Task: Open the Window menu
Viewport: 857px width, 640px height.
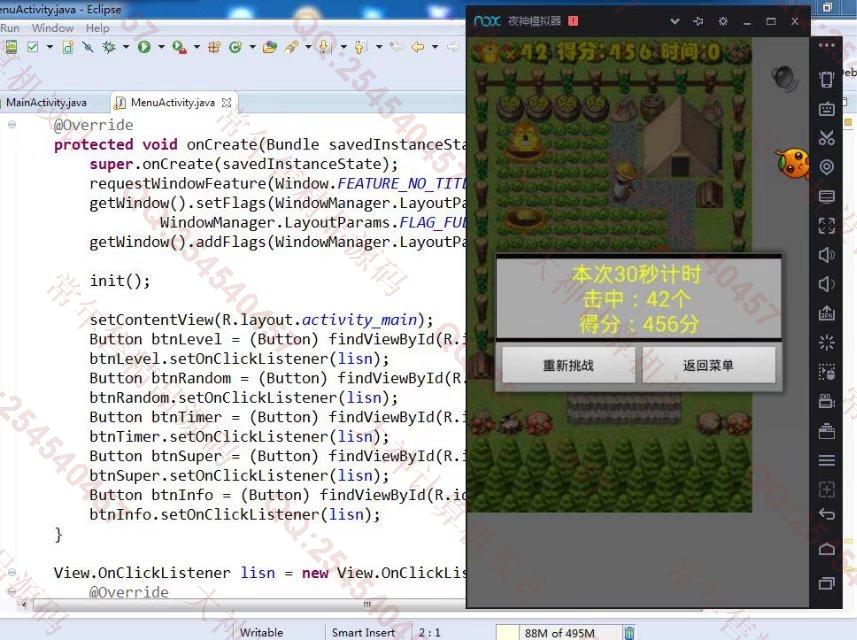Action: click(x=52, y=28)
